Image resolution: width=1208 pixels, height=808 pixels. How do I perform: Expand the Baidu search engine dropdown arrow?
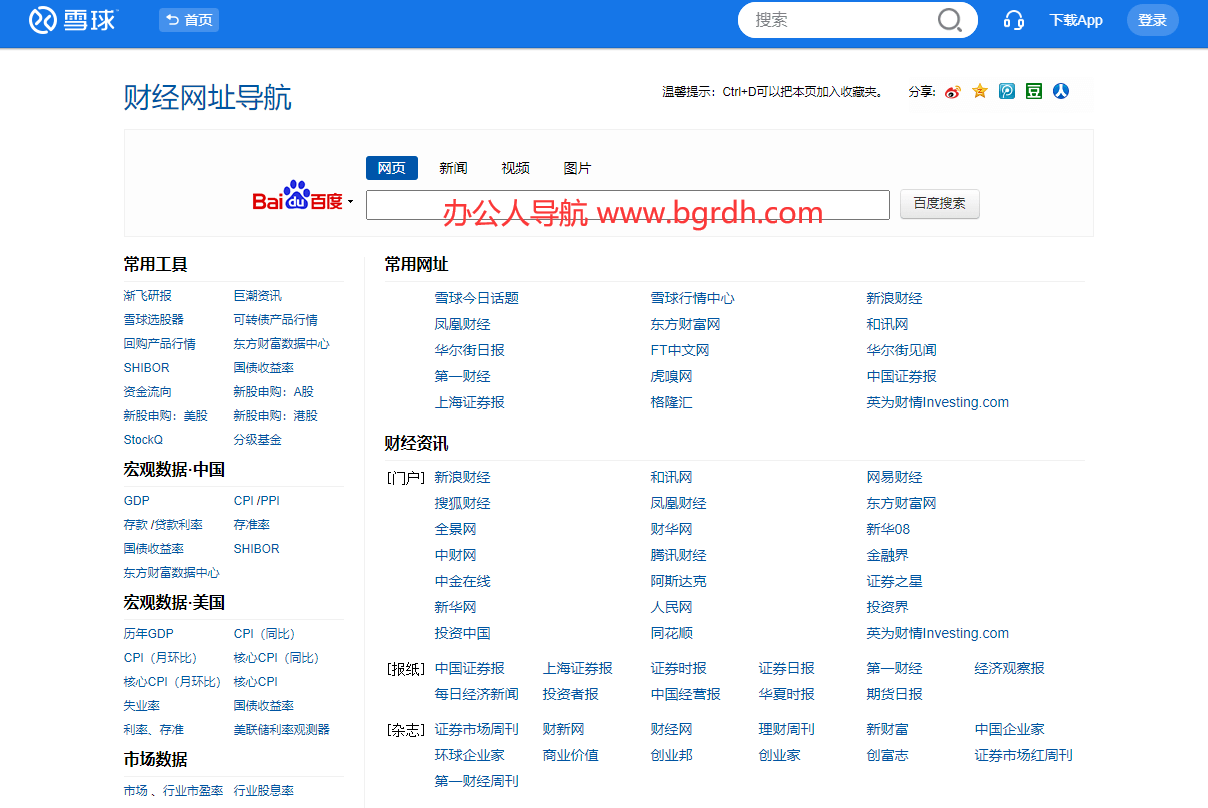(x=351, y=203)
